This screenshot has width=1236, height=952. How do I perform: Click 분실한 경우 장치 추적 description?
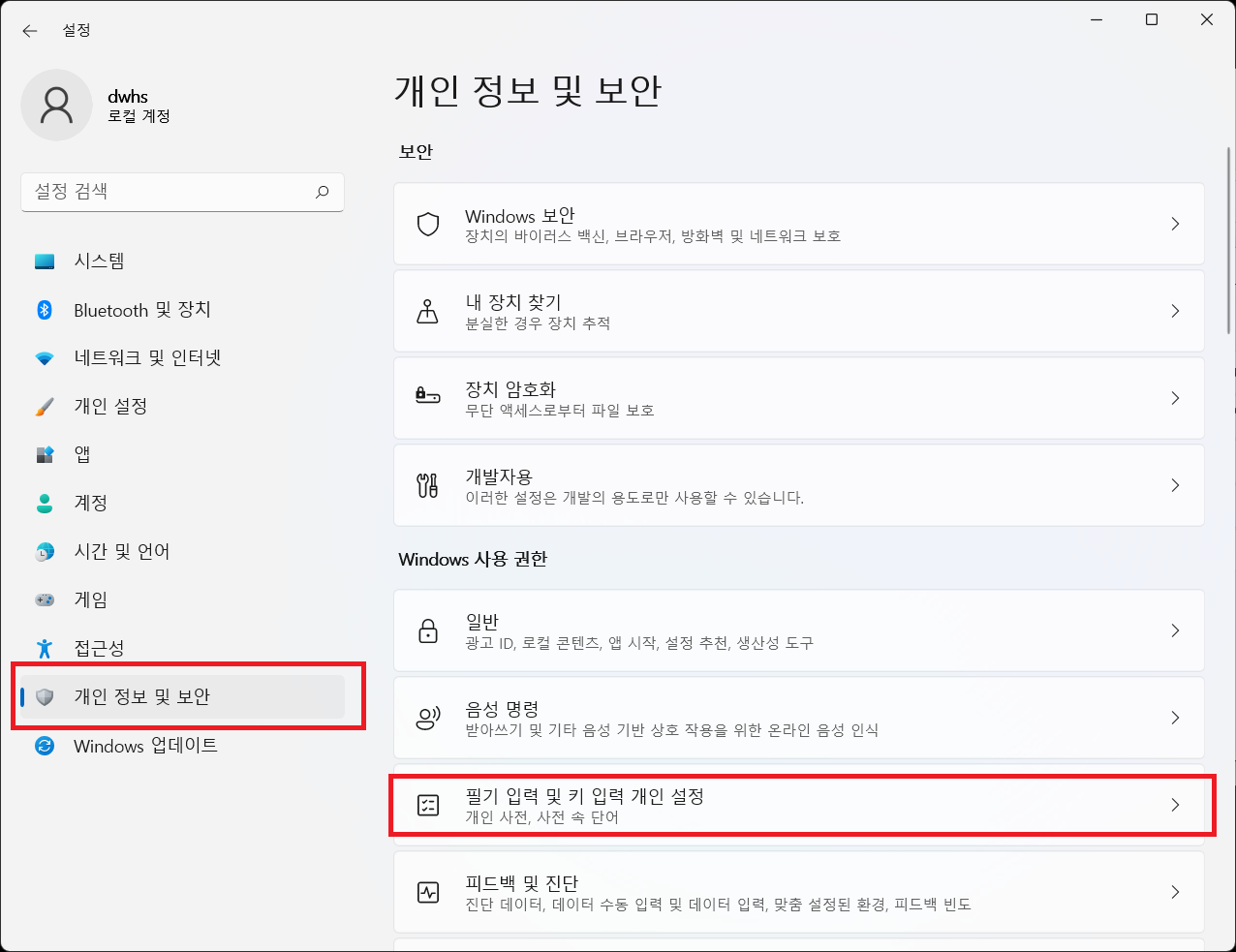coord(538,323)
